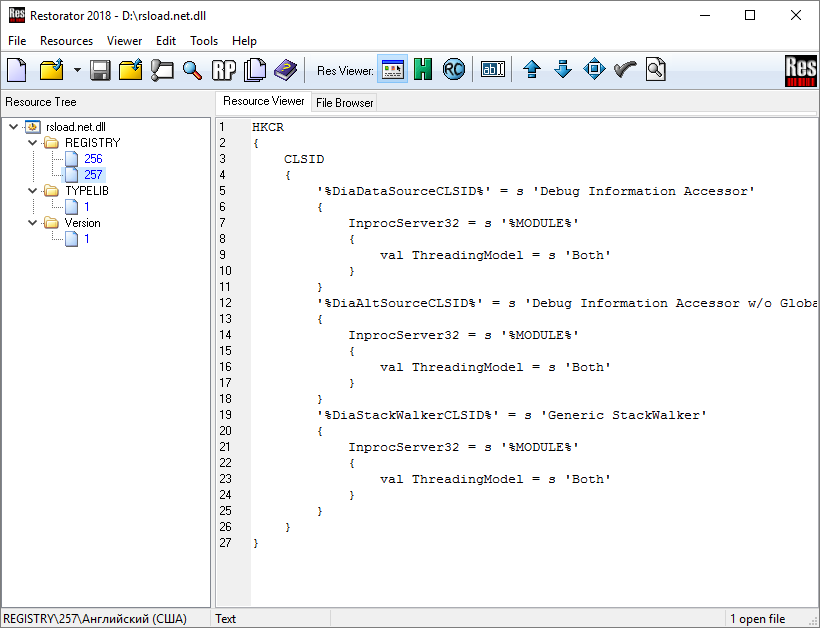This screenshot has width=820, height=628.
Task: Open the Edit menu
Action: (166, 41)
